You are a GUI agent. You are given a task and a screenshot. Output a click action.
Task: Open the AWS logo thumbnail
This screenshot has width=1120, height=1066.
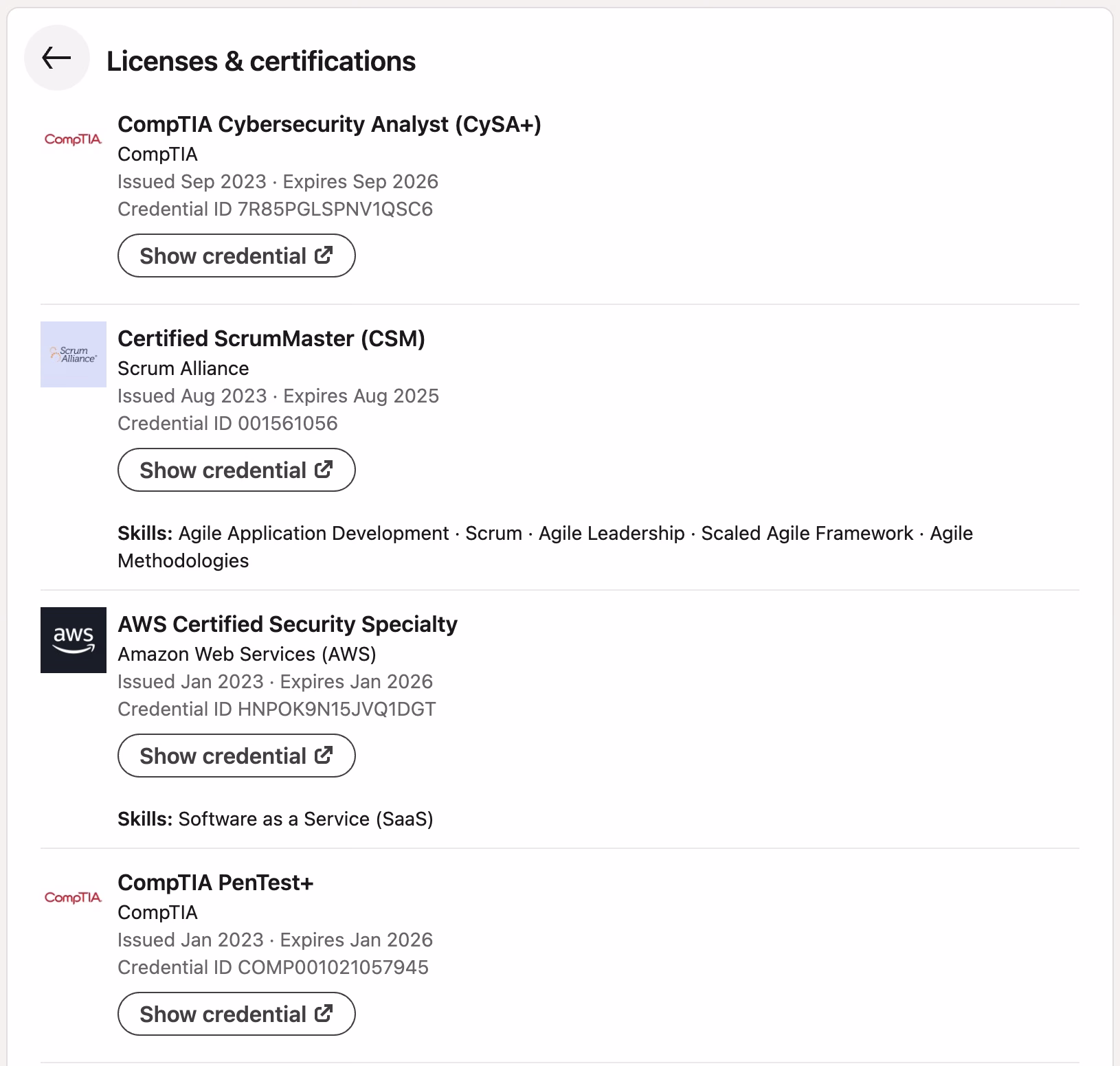coord(74,640)
